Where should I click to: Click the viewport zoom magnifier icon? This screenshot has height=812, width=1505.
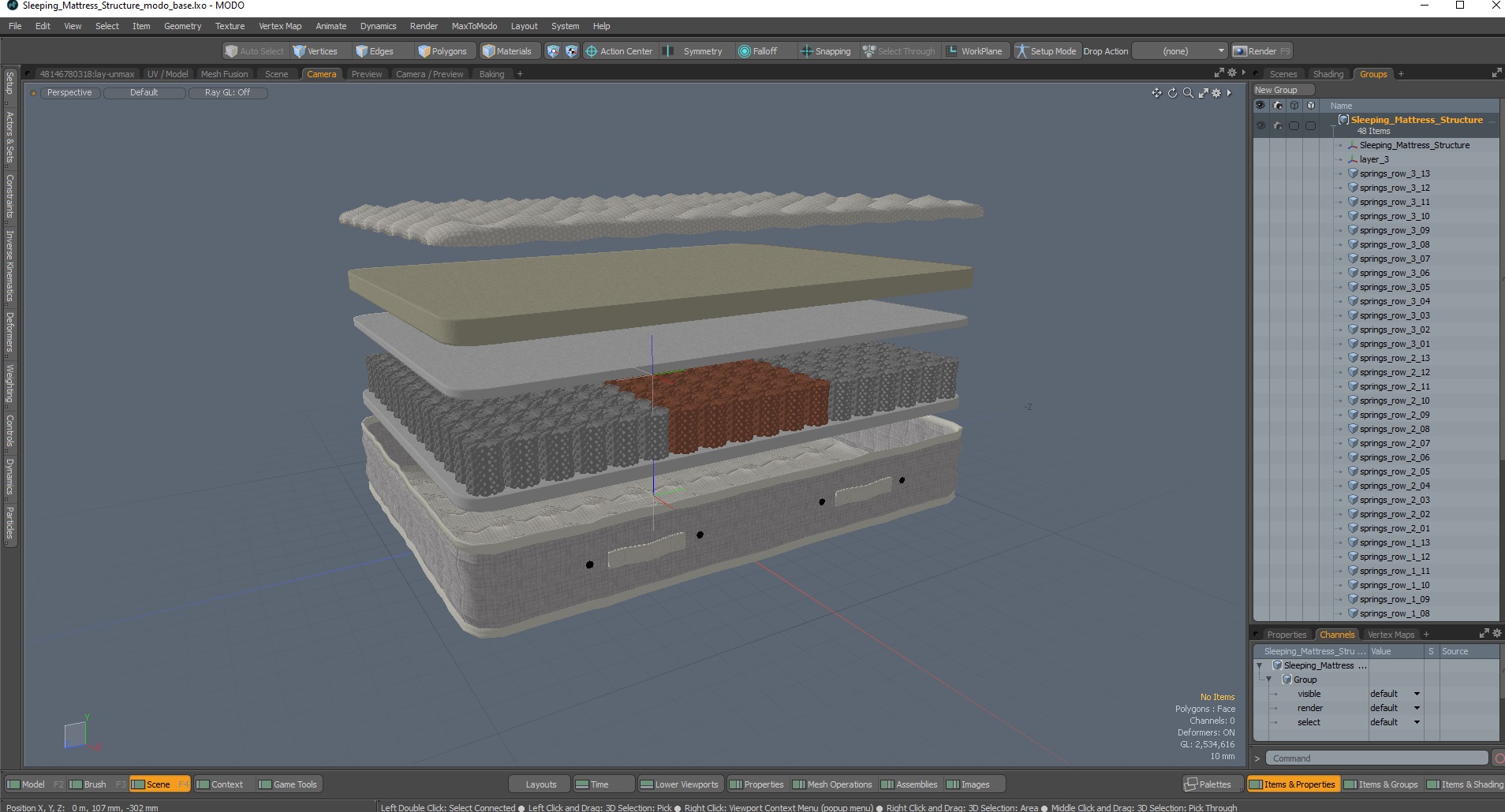point(1188,93)
